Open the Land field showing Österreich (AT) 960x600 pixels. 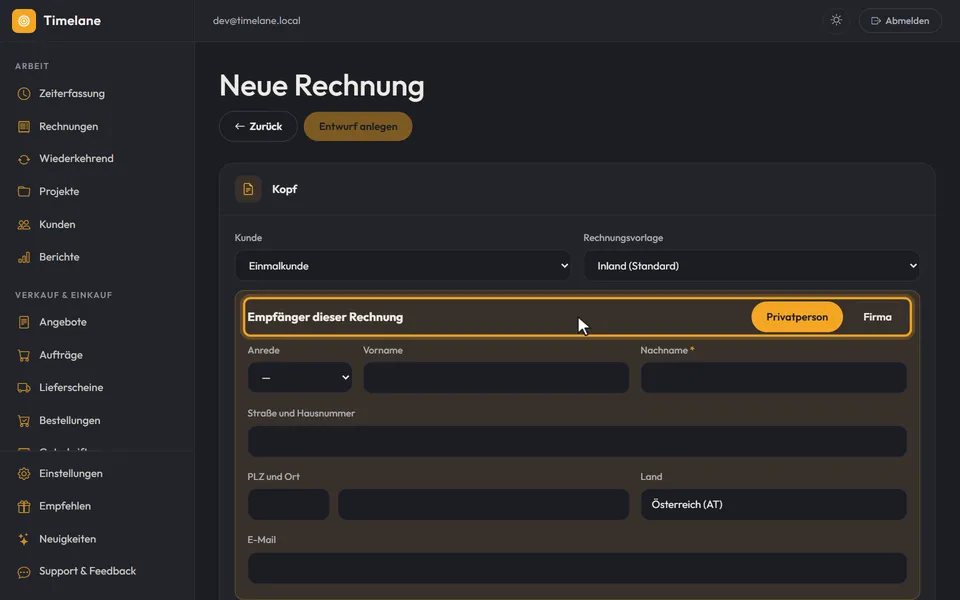coord(774,504)
